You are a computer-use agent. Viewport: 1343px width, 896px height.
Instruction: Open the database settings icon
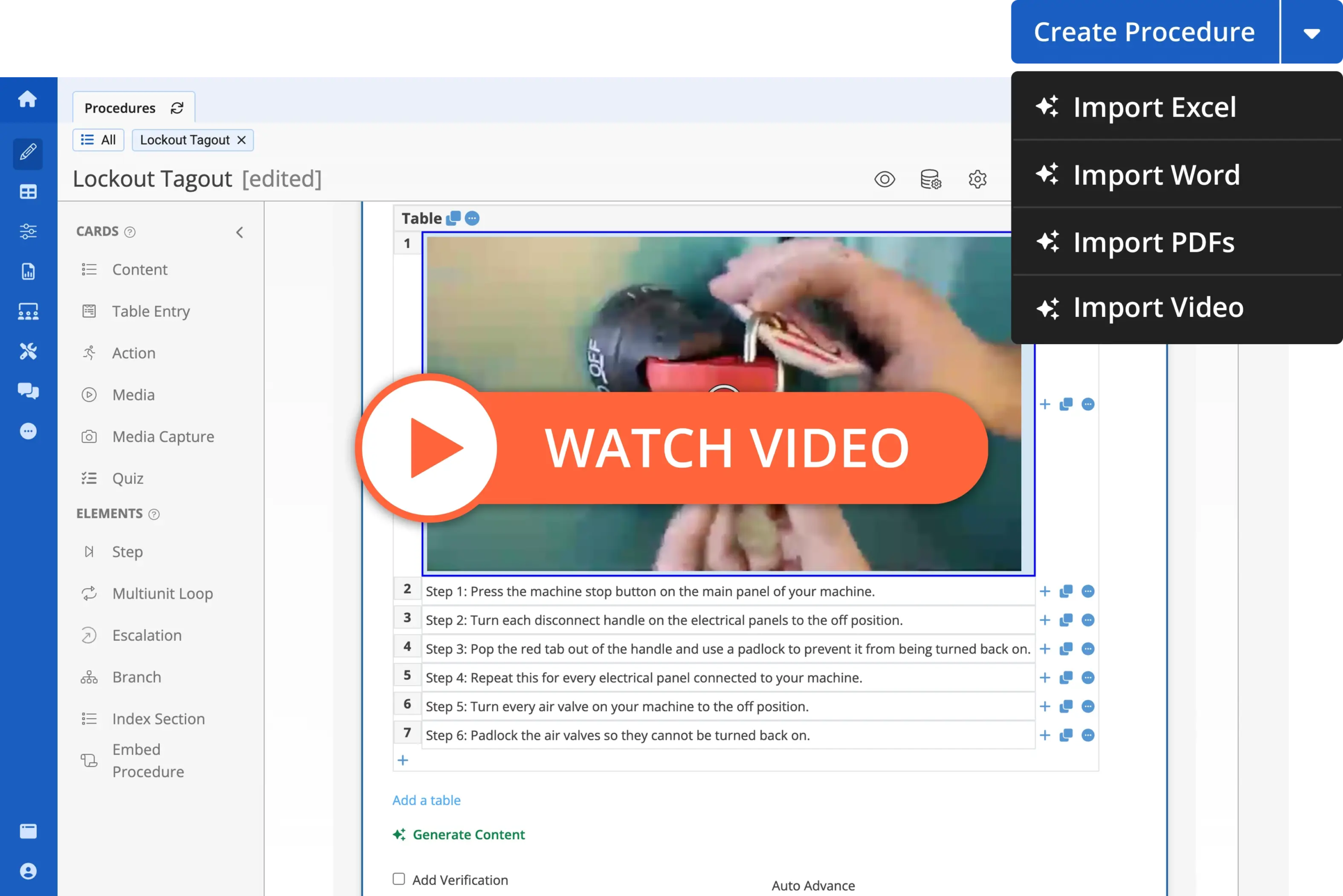pos(931,179)
